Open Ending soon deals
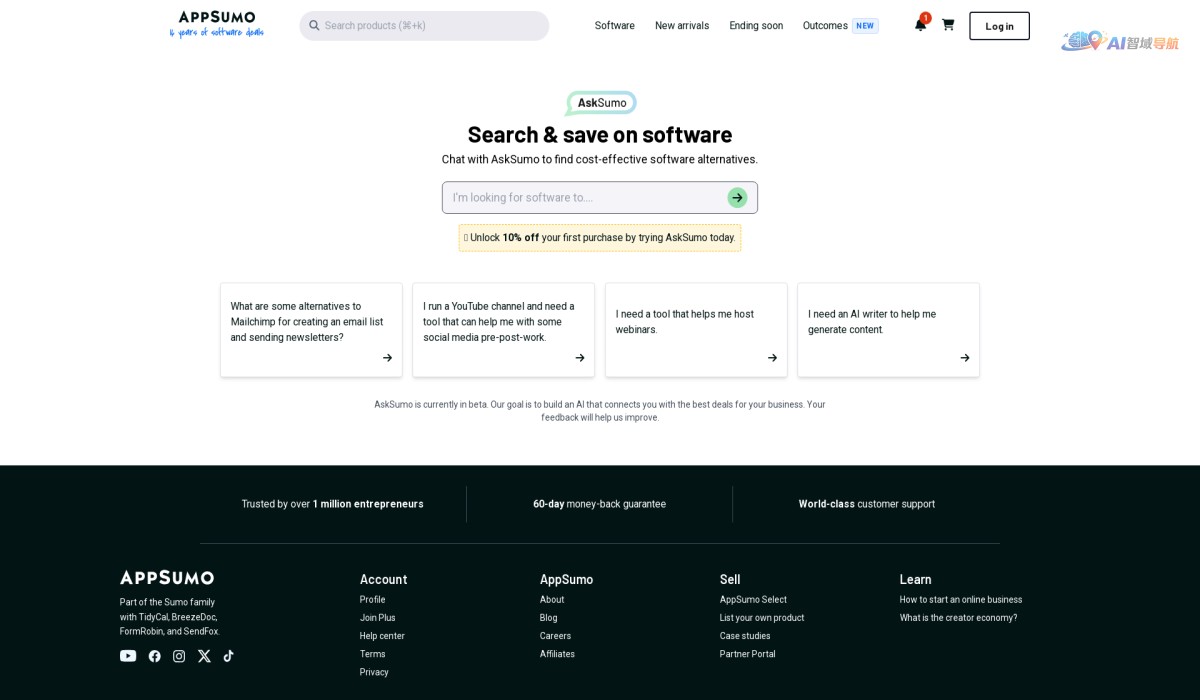 (756, 26)
